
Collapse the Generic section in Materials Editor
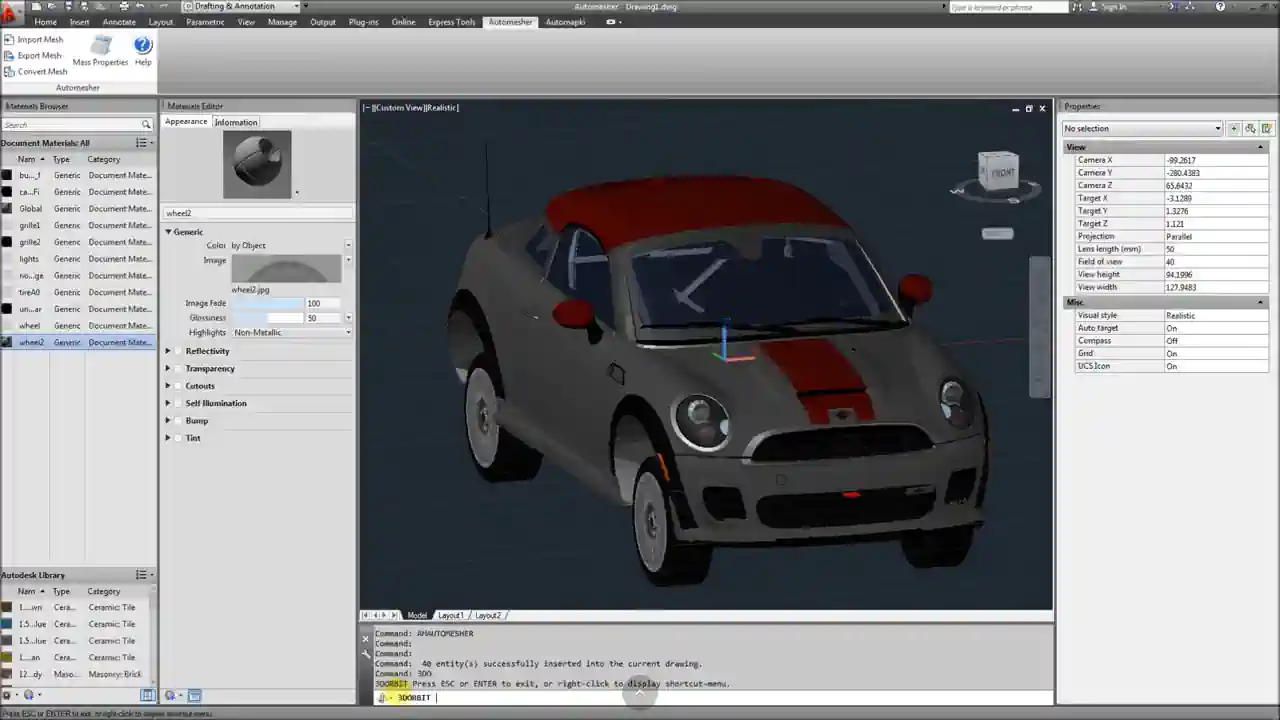click(168, 231)
